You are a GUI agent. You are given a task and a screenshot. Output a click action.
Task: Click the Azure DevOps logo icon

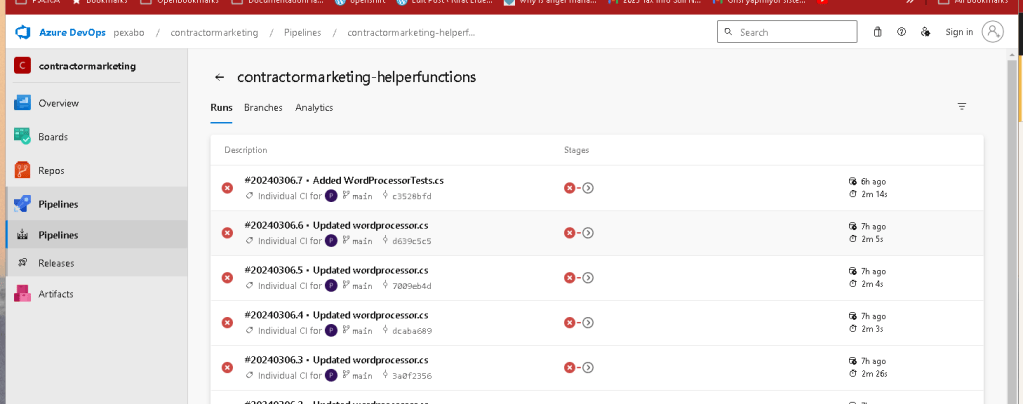23,32
